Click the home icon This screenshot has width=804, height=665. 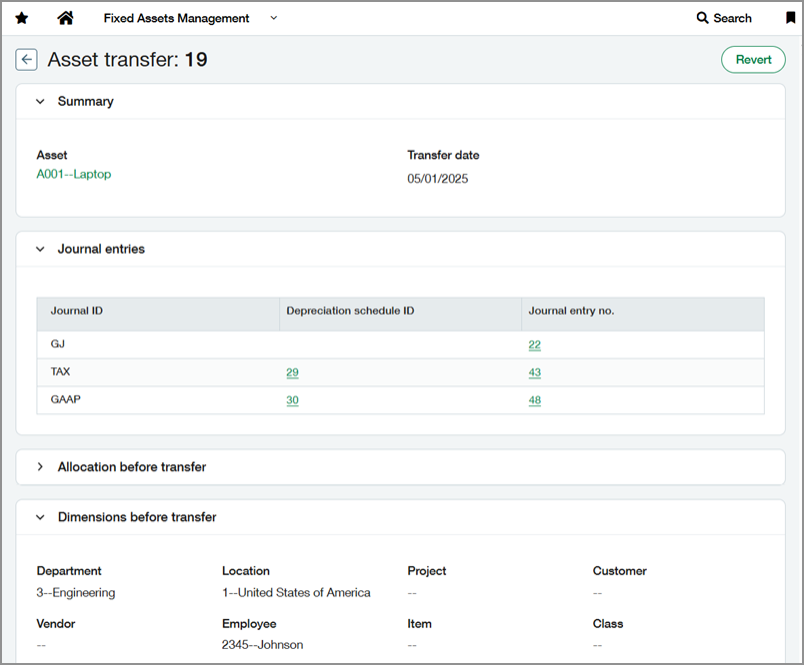pyautogui.click(x=65, y=17)
